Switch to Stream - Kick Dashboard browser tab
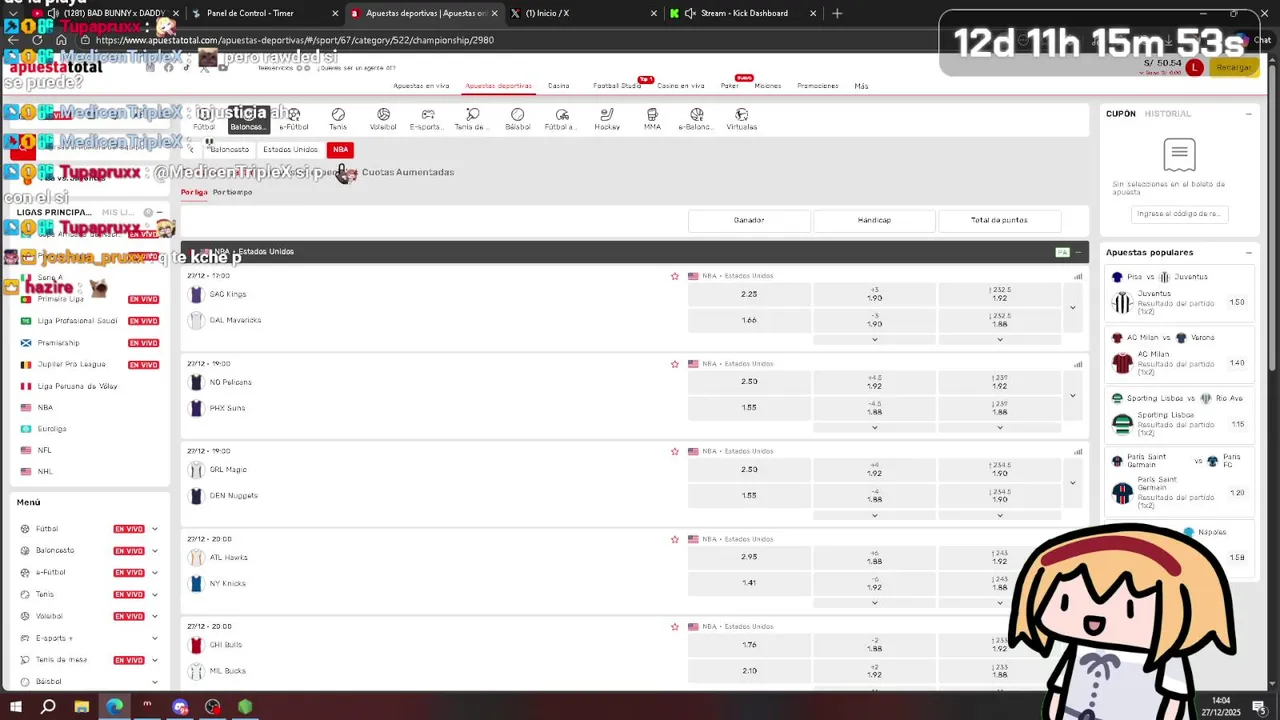The height and width of the screenshot is (720, 1280). click(744, 13)
